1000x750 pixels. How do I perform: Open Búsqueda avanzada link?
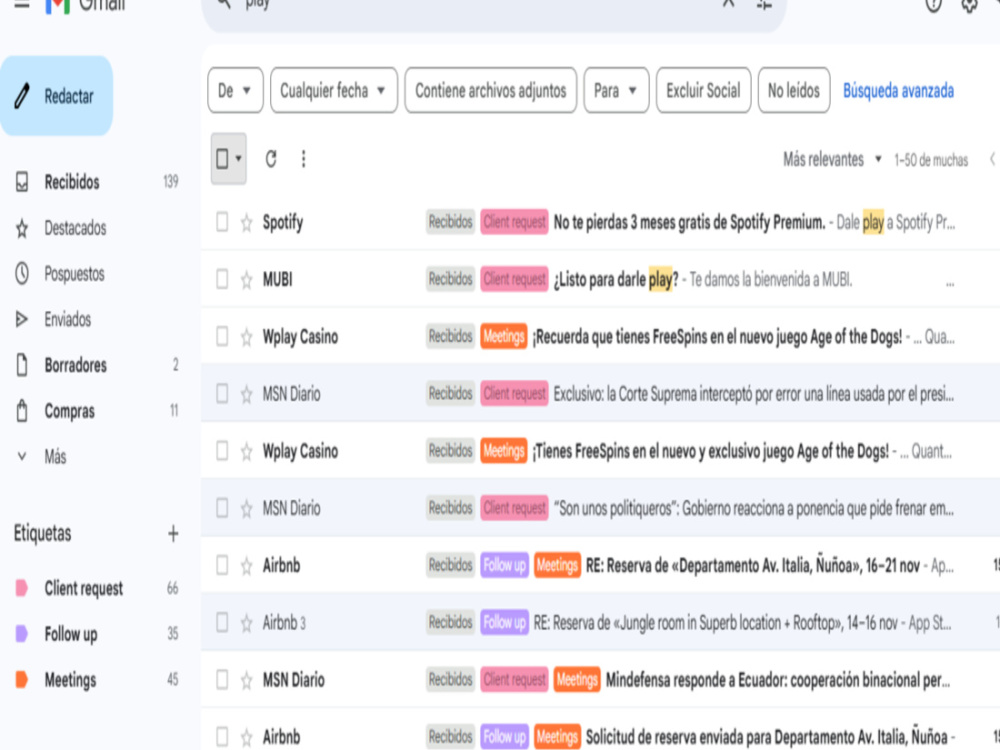898,91
